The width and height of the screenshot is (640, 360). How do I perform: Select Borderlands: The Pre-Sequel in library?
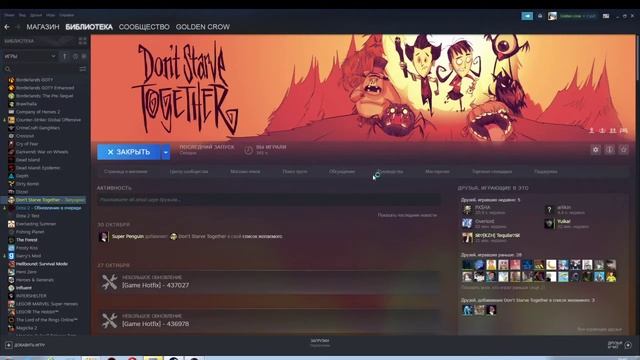pos(45,96)
